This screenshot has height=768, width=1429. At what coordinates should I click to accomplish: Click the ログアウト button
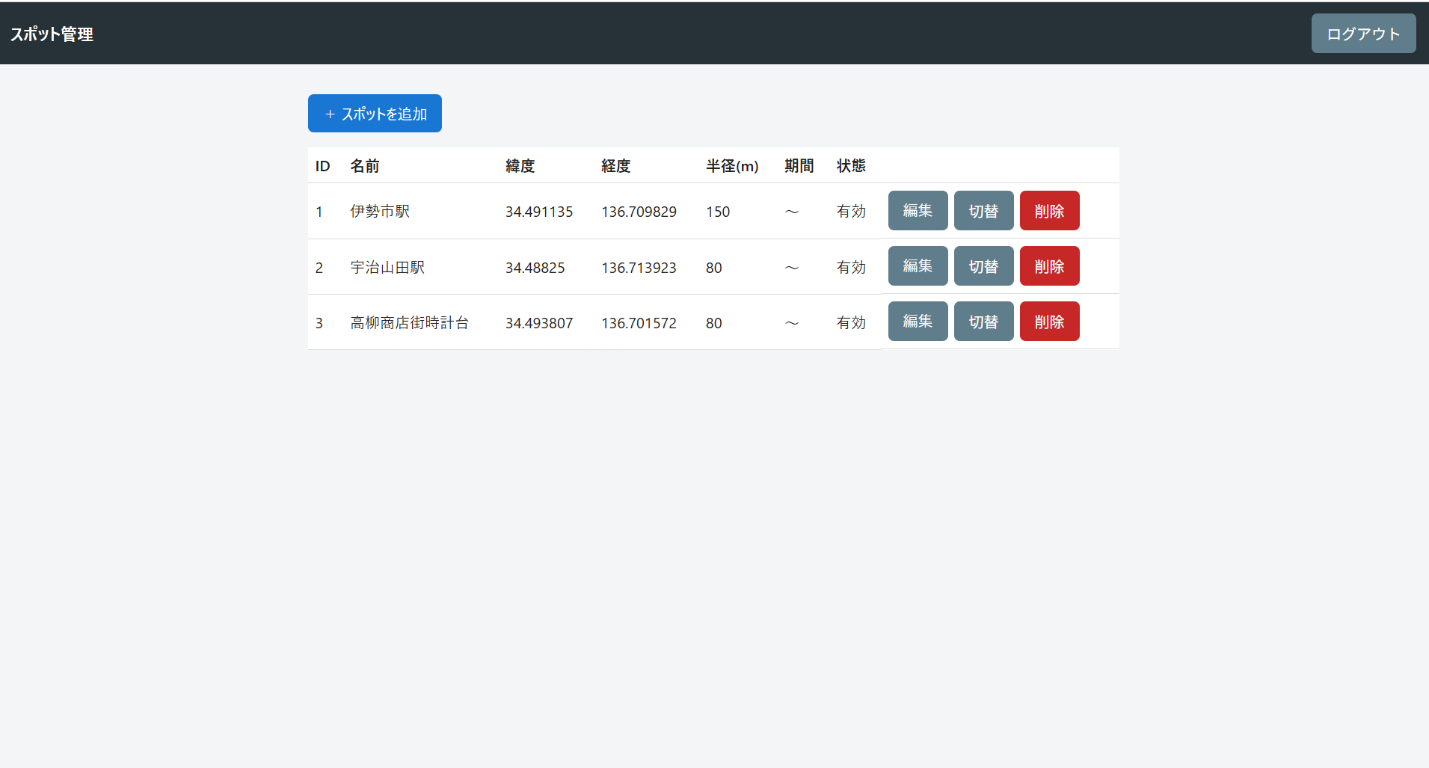1363,33
